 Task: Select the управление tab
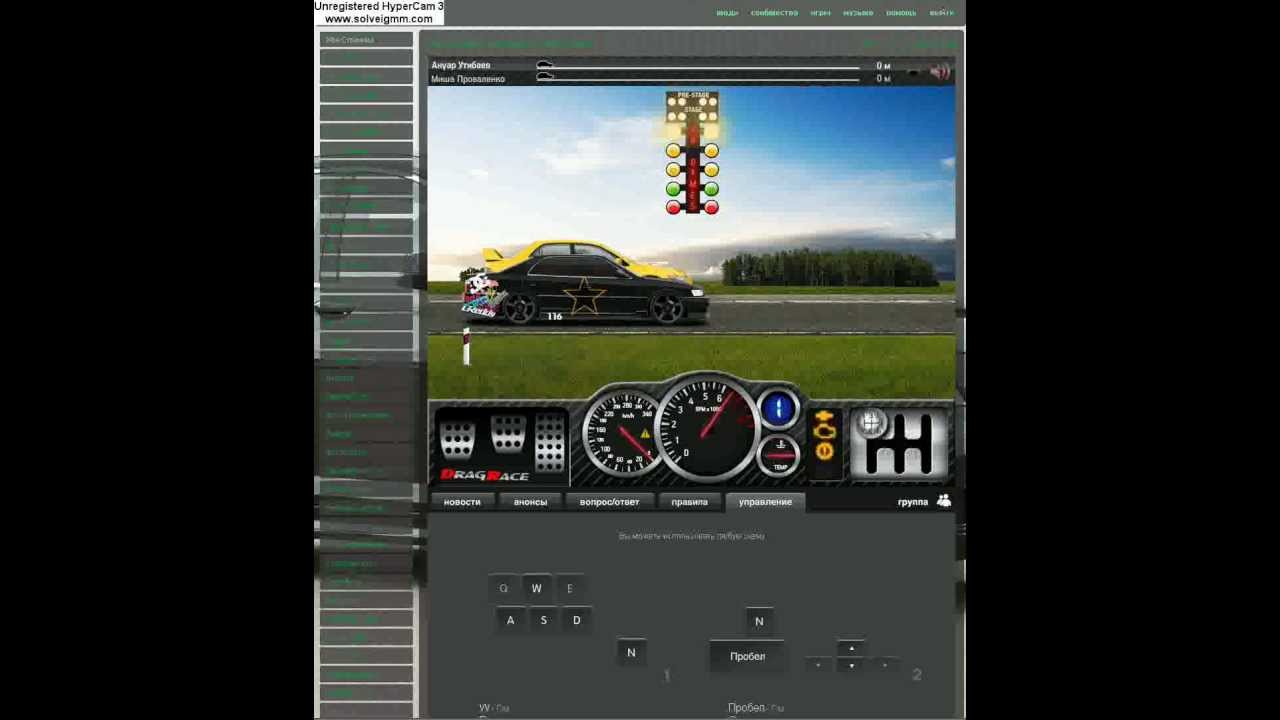[765, 502]
